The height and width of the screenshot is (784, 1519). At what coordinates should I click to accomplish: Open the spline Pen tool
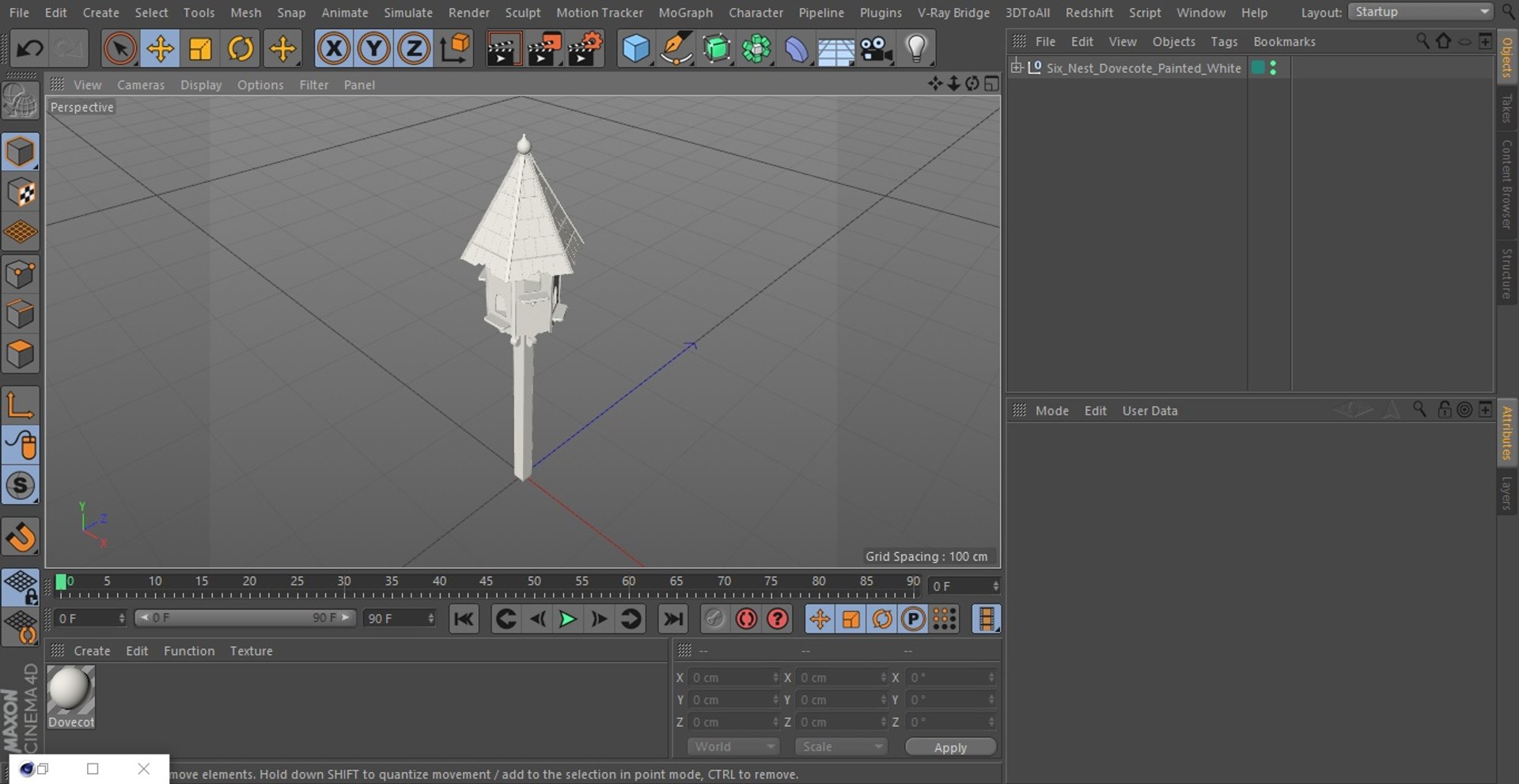click(676, 49)
